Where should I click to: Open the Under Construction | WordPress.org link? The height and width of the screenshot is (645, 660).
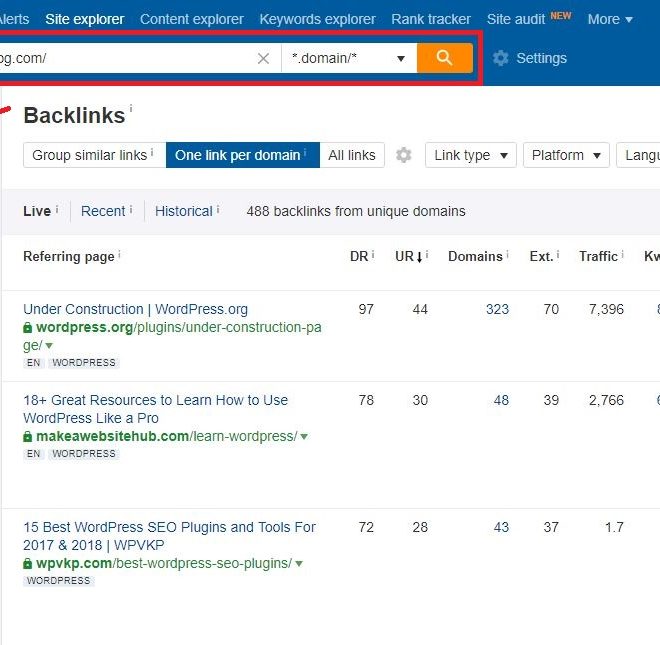[x=136, y=309]
